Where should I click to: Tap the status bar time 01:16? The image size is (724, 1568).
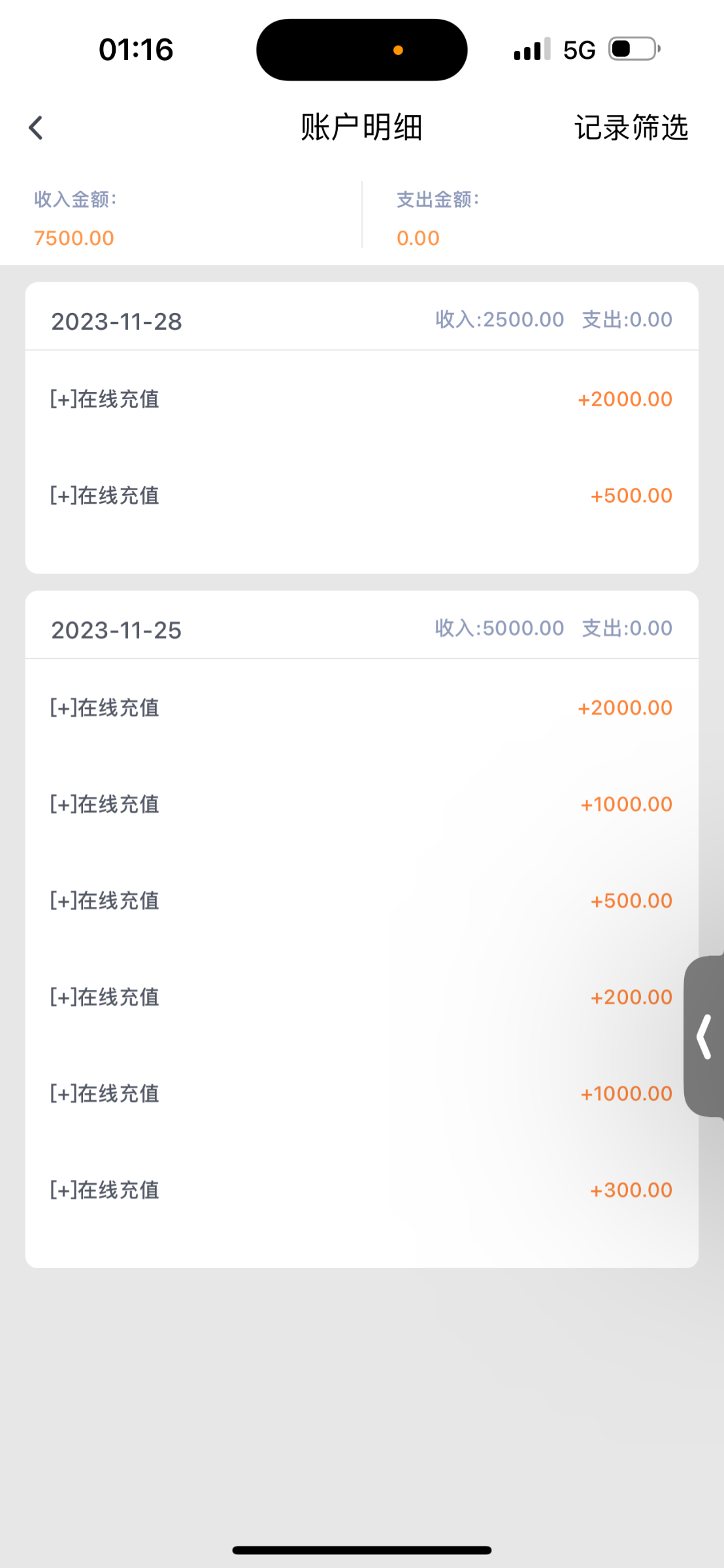pos(136,50)
